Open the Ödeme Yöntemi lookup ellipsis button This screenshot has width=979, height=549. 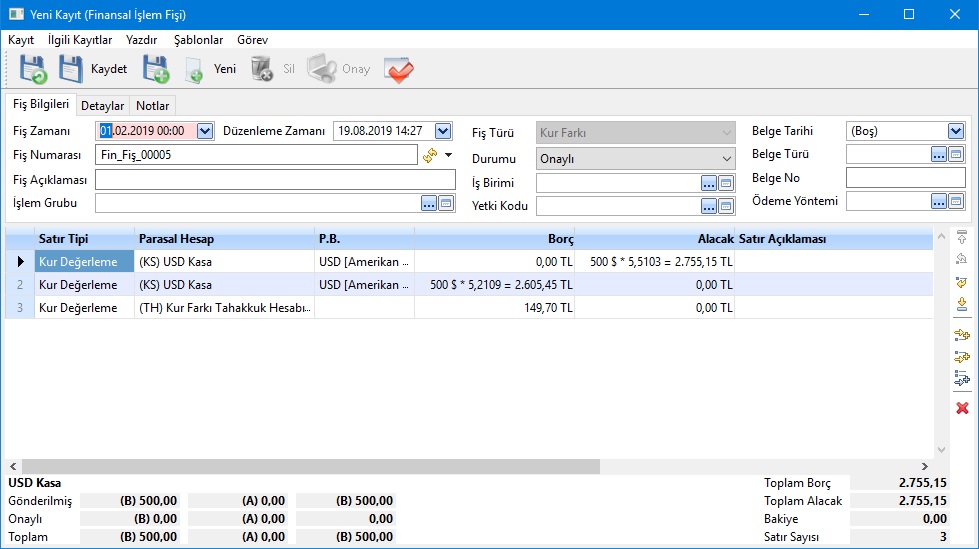(x=938, y=201)
